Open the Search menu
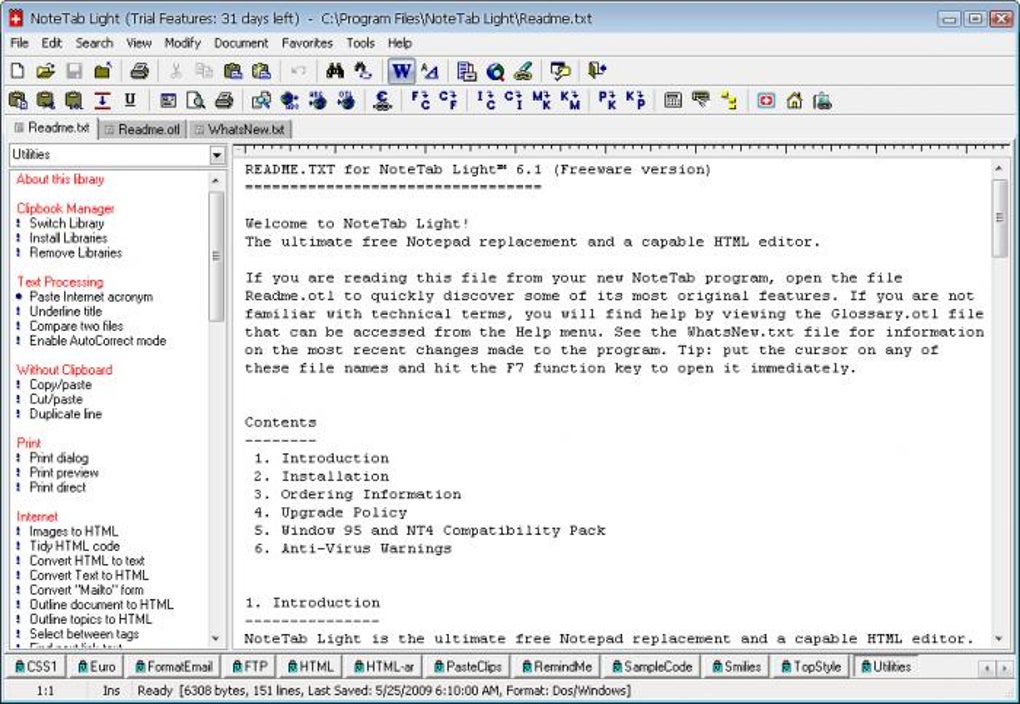 94,43
